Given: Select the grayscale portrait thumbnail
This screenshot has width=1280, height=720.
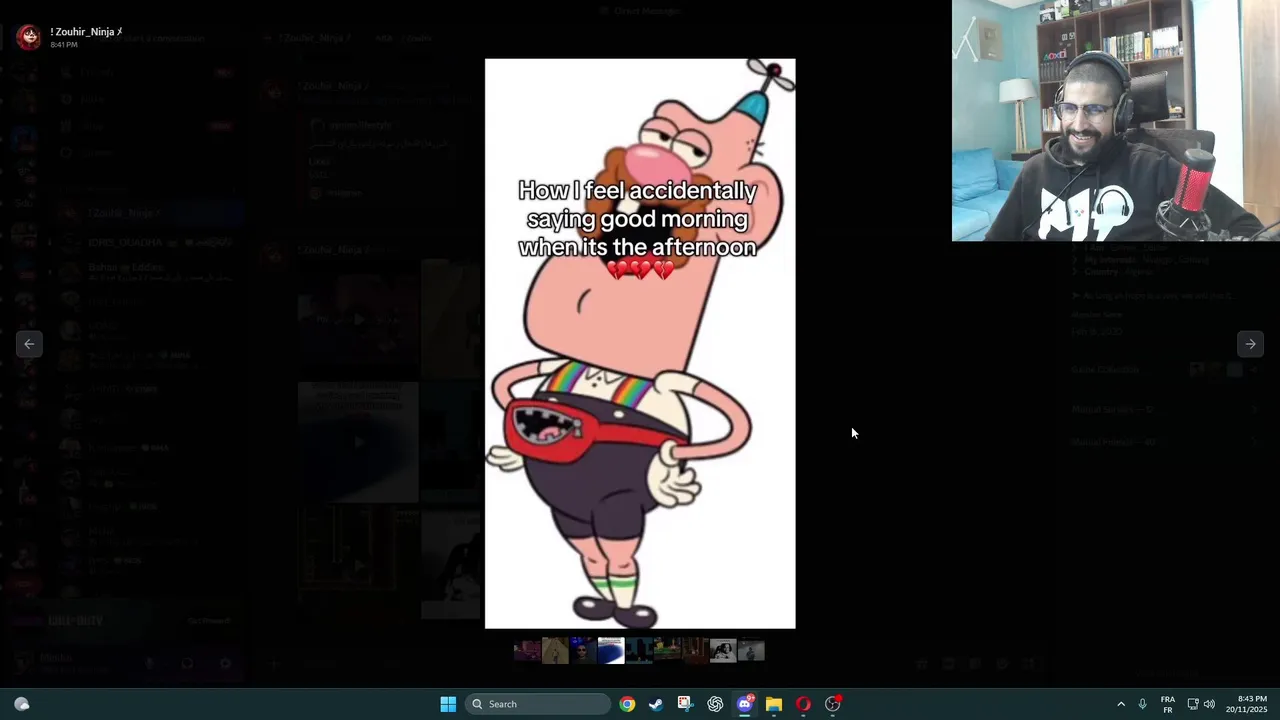Looking at the screenshot, I should pos(723,651).
